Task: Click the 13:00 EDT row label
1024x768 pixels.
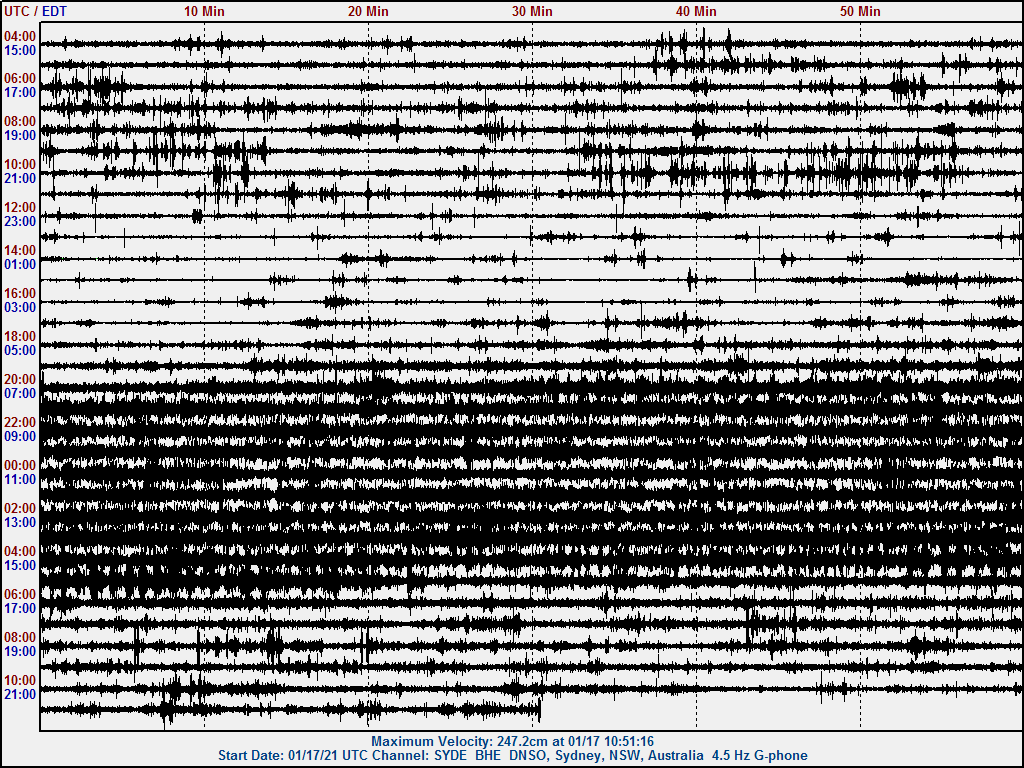Action: pos(20,522)
